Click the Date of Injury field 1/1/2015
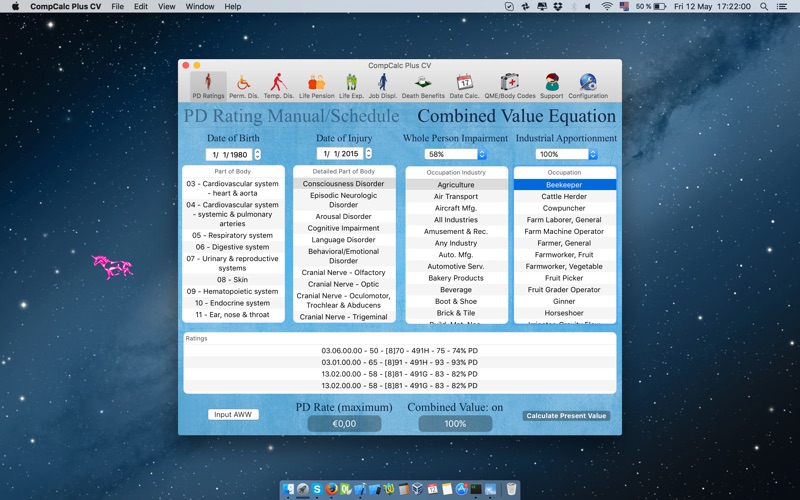 coord(340,153)
